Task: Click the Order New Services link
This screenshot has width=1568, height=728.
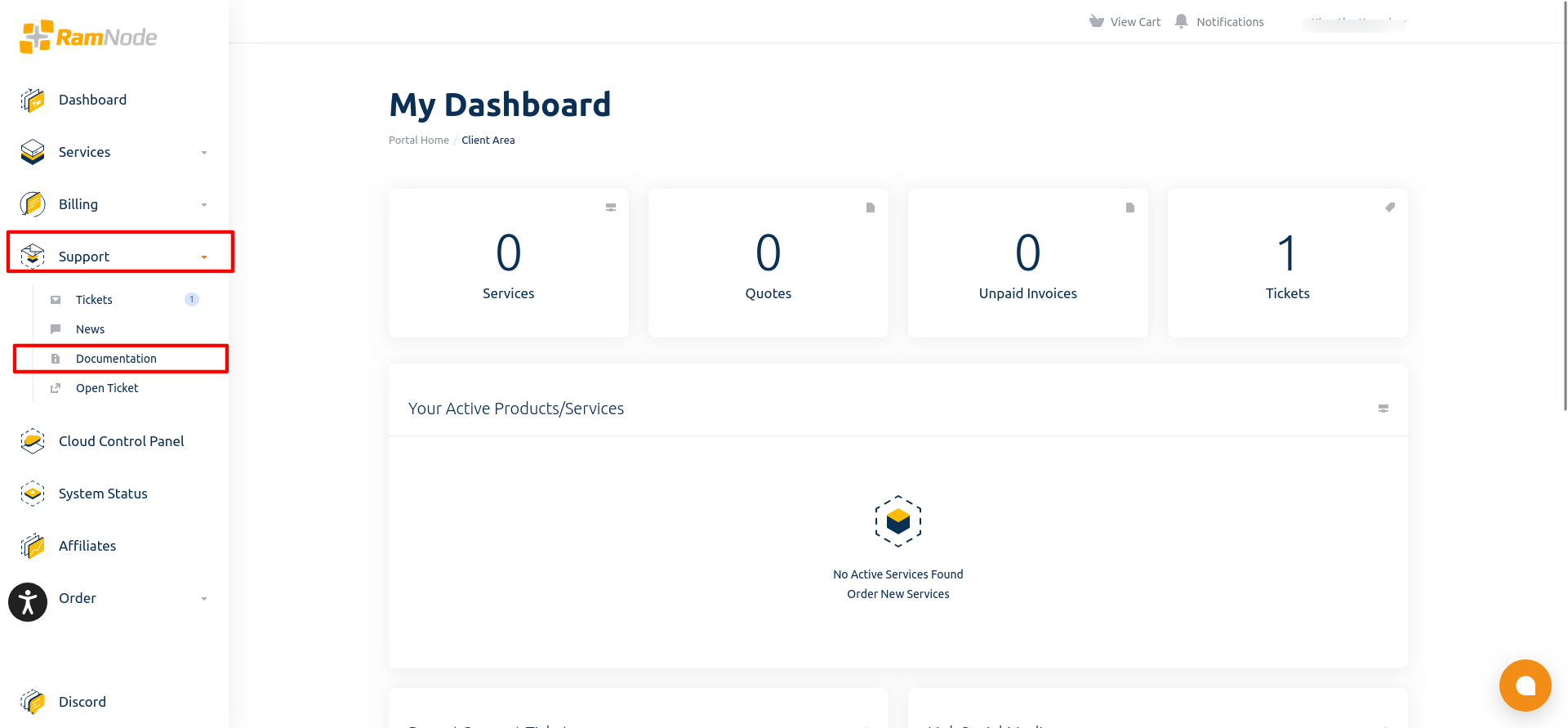Action: point(898,594)
